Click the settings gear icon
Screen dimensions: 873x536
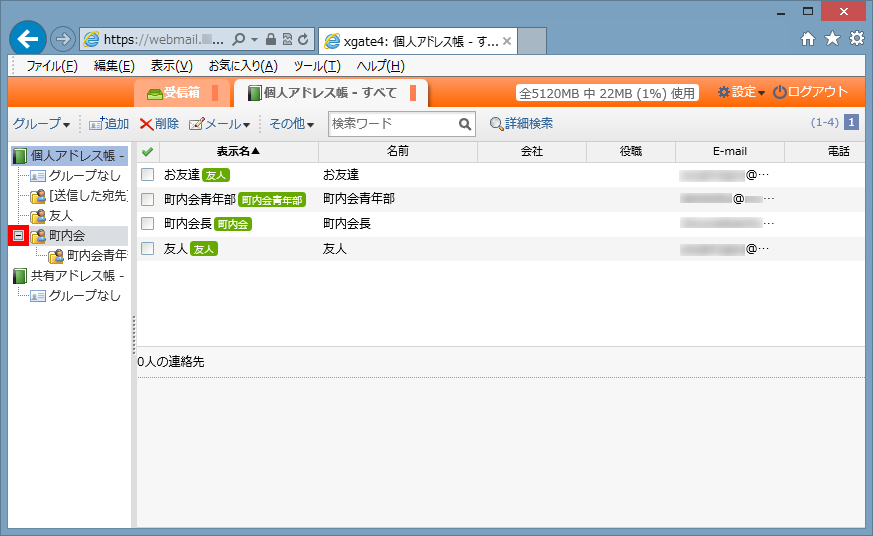pos(724,92)
